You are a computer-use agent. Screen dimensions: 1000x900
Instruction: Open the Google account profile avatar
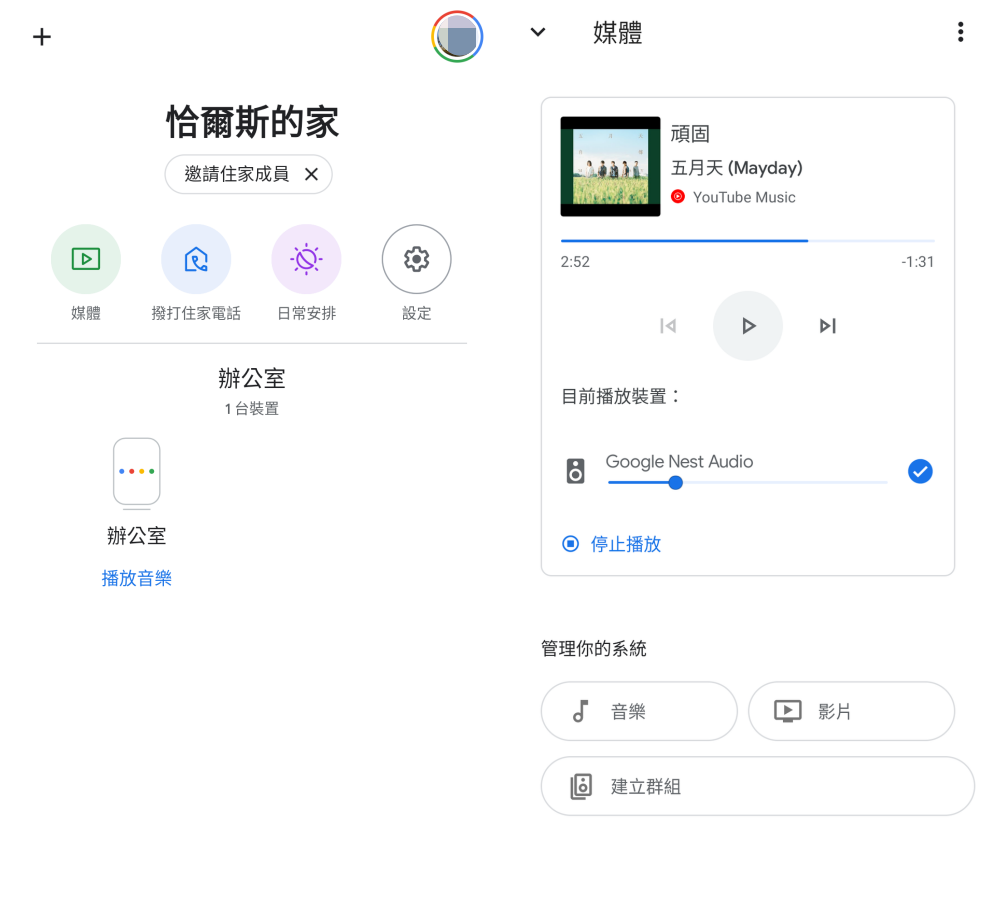tap(457, 38)
